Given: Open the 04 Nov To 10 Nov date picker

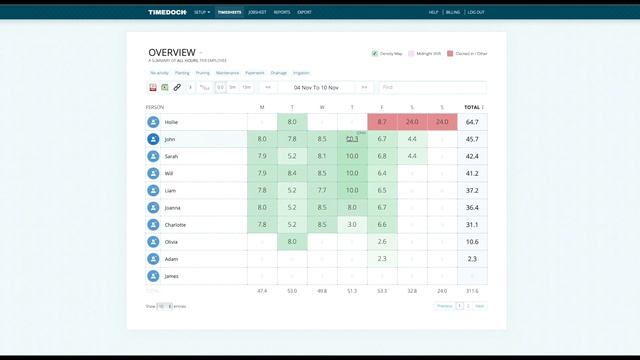Looking at the screenshot, I should point(316,87).
